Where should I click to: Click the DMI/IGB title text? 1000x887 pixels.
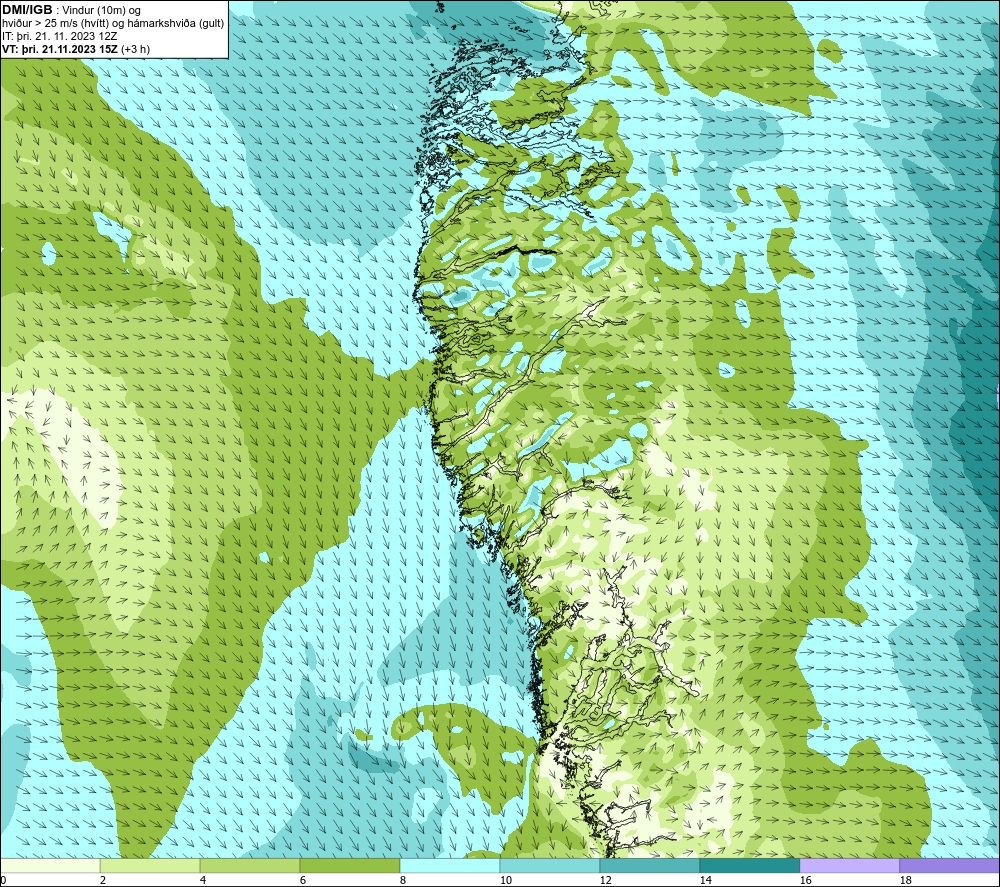click(x=27, y=10)
